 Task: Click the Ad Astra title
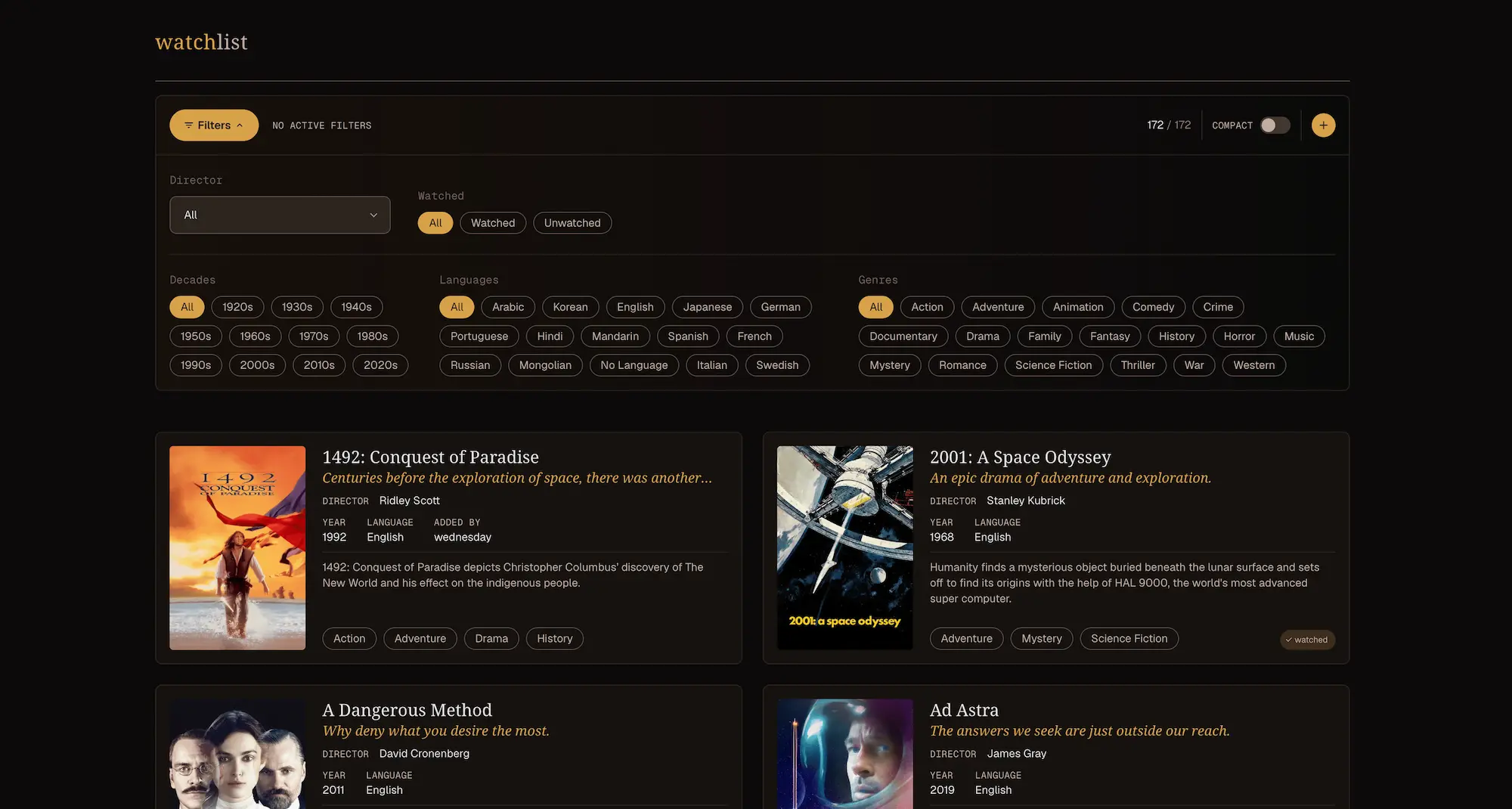point(964,710)
